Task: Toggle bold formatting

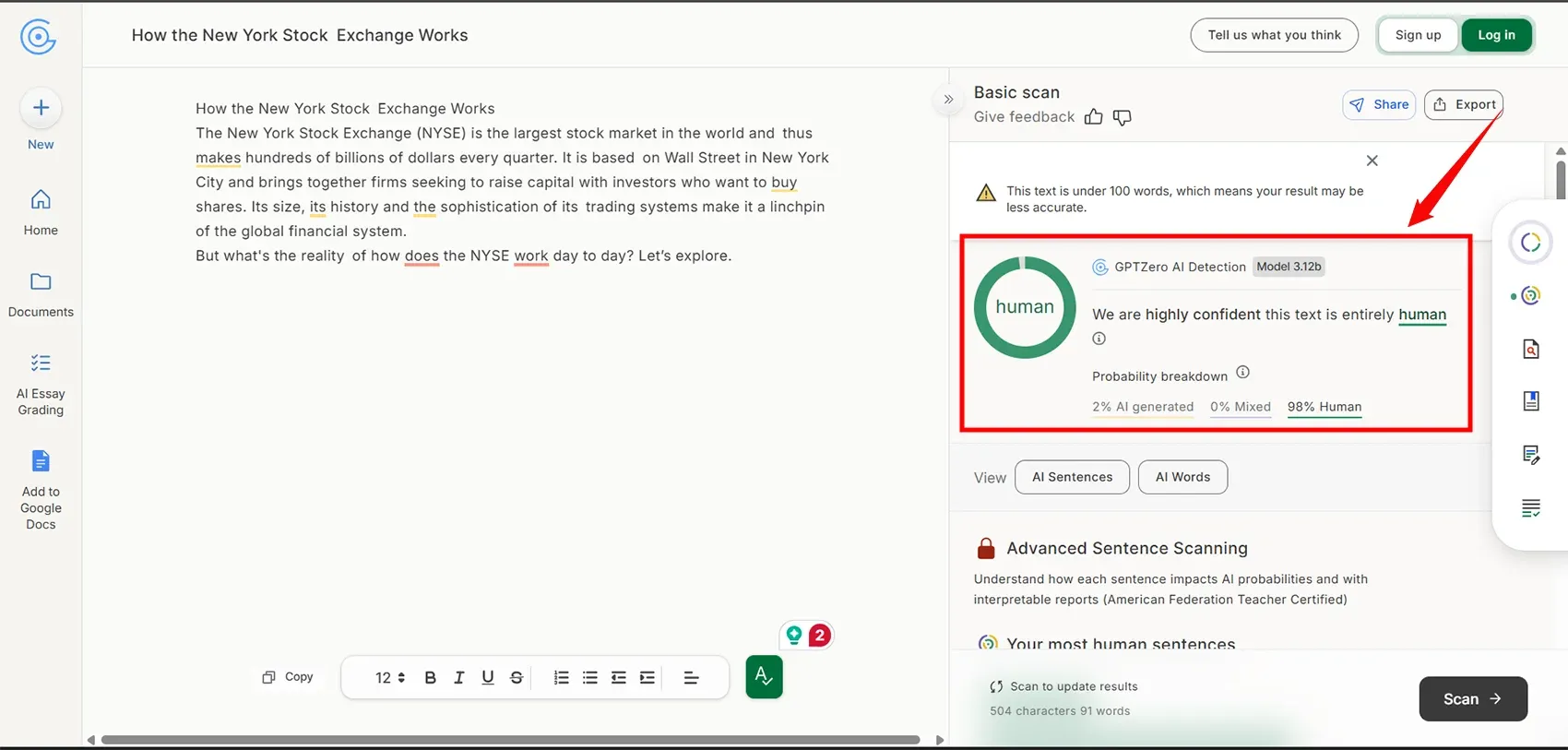Action: (430, 678)
